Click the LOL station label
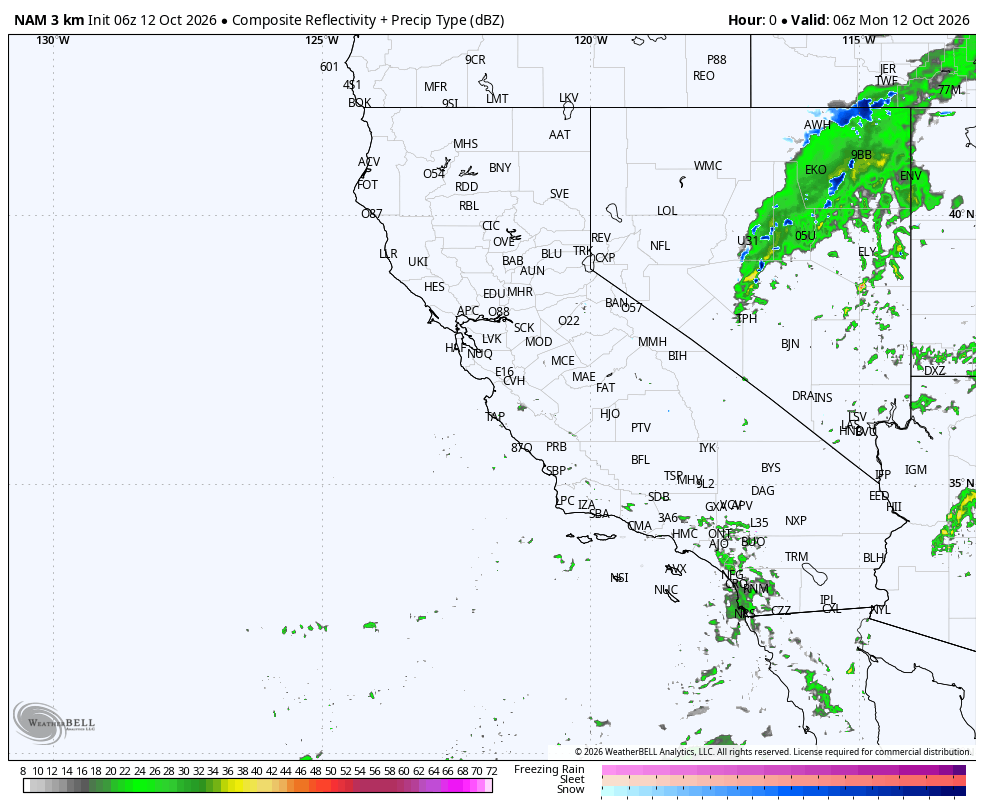Viewport: 984px width, 808px height. 667,211
